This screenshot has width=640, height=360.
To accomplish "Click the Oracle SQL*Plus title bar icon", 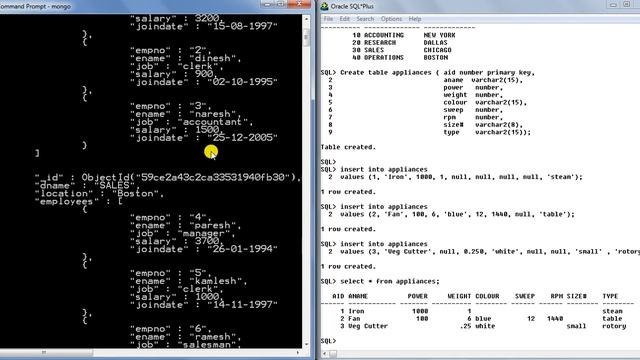I will pos(324,6).
